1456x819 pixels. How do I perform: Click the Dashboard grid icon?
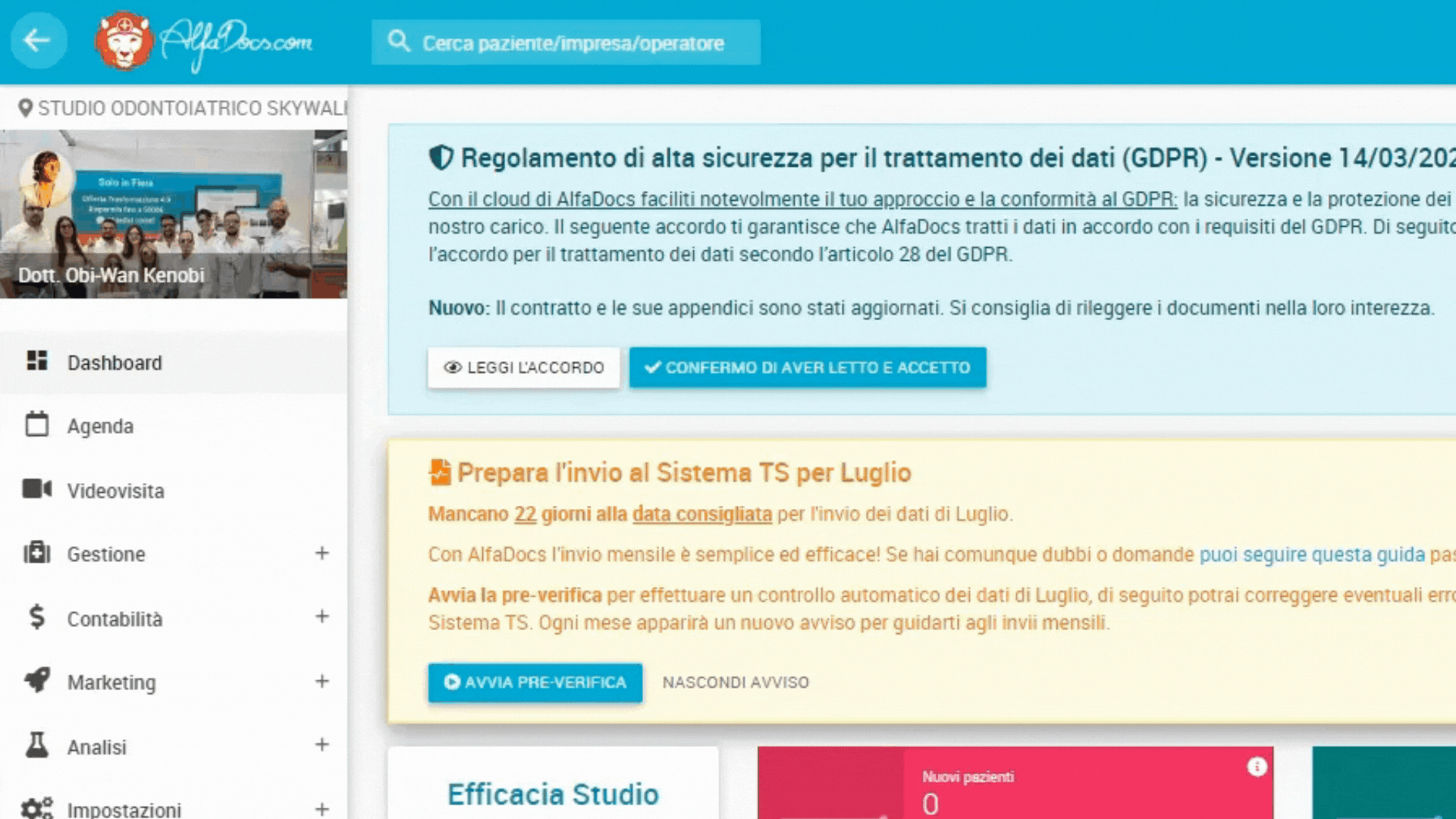pos(37,360)
